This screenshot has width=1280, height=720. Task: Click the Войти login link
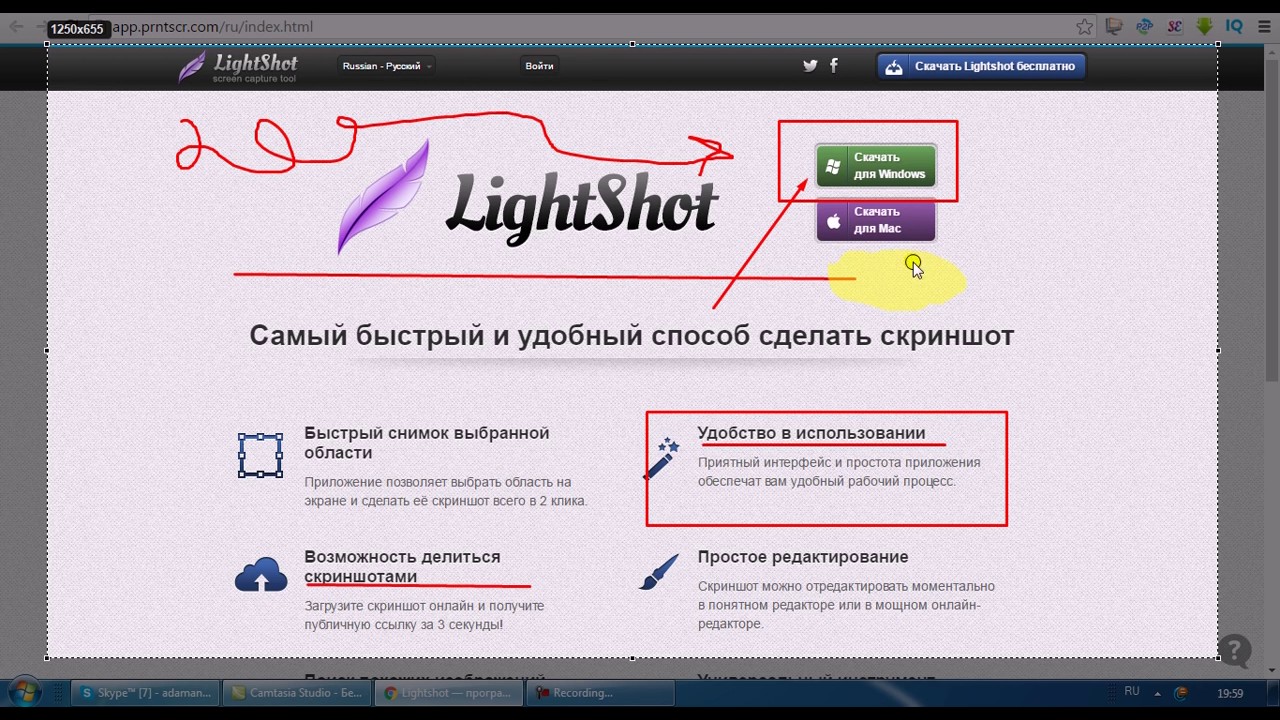pyautogui.click(x=539, y=66)
